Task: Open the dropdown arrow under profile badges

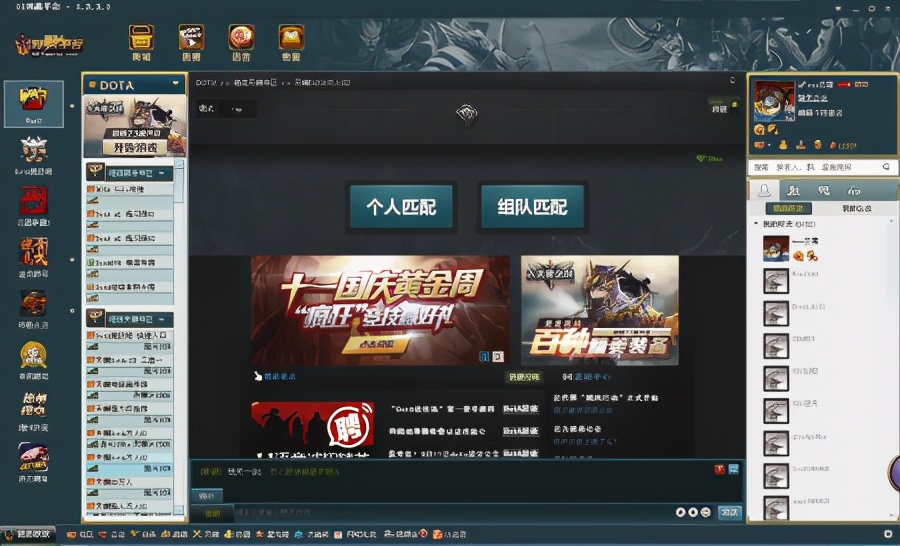Action: [769, 145]
